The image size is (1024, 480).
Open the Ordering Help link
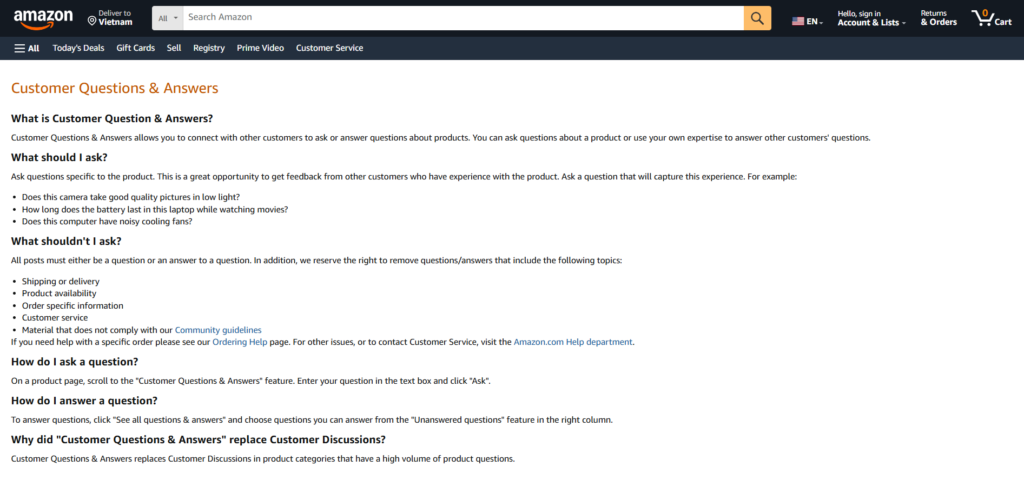239,342
